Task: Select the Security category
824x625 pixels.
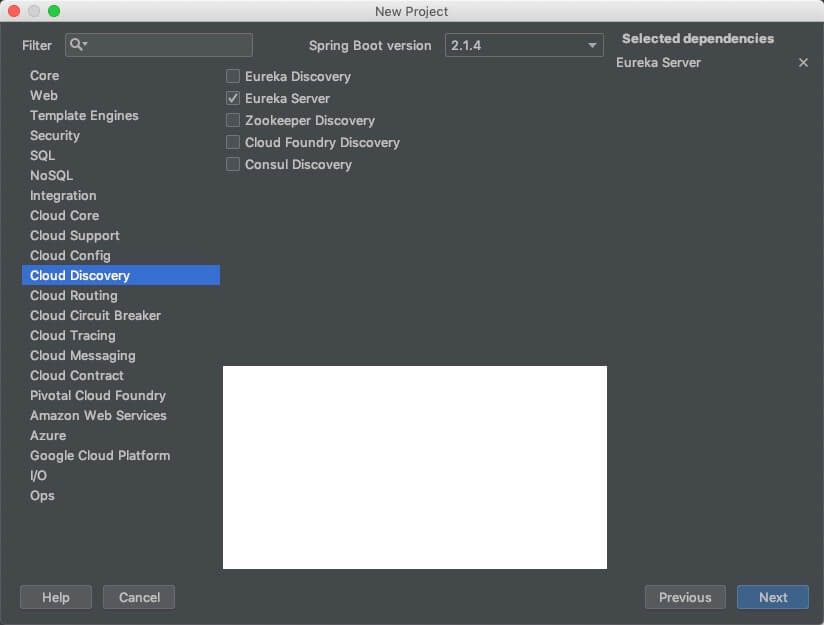Action: [121, 136]
